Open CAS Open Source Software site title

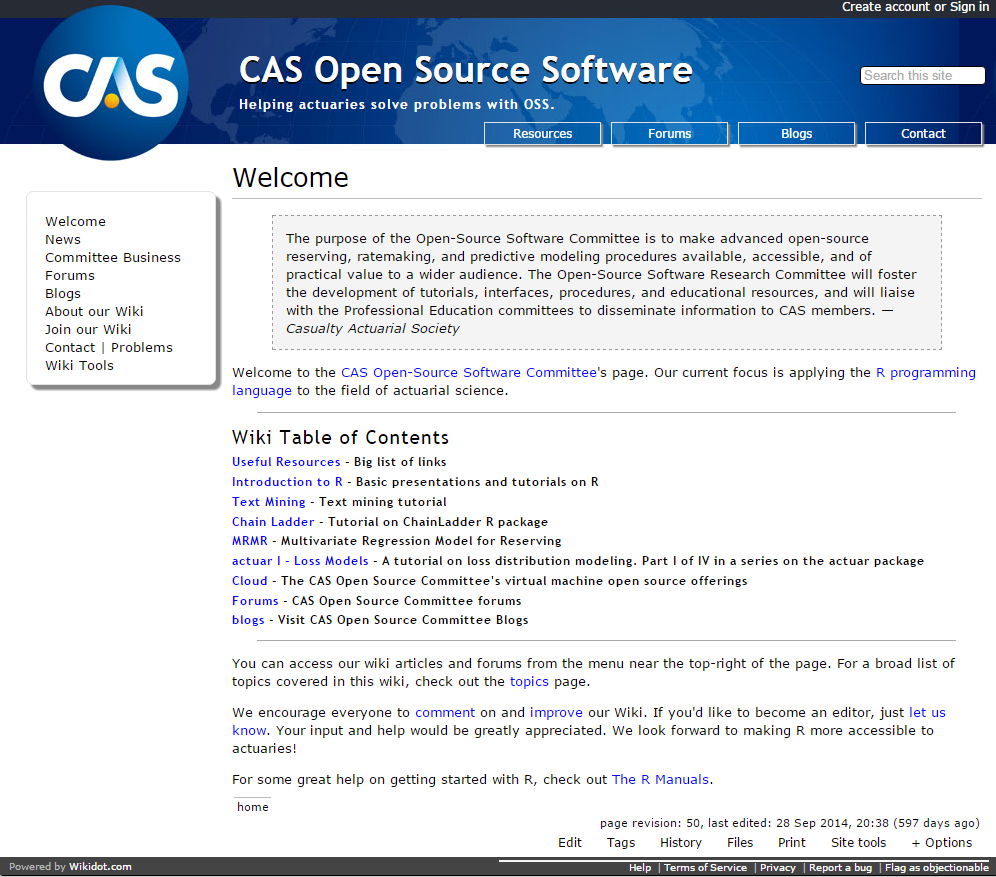pyautogui.click(x=466, y=70)
